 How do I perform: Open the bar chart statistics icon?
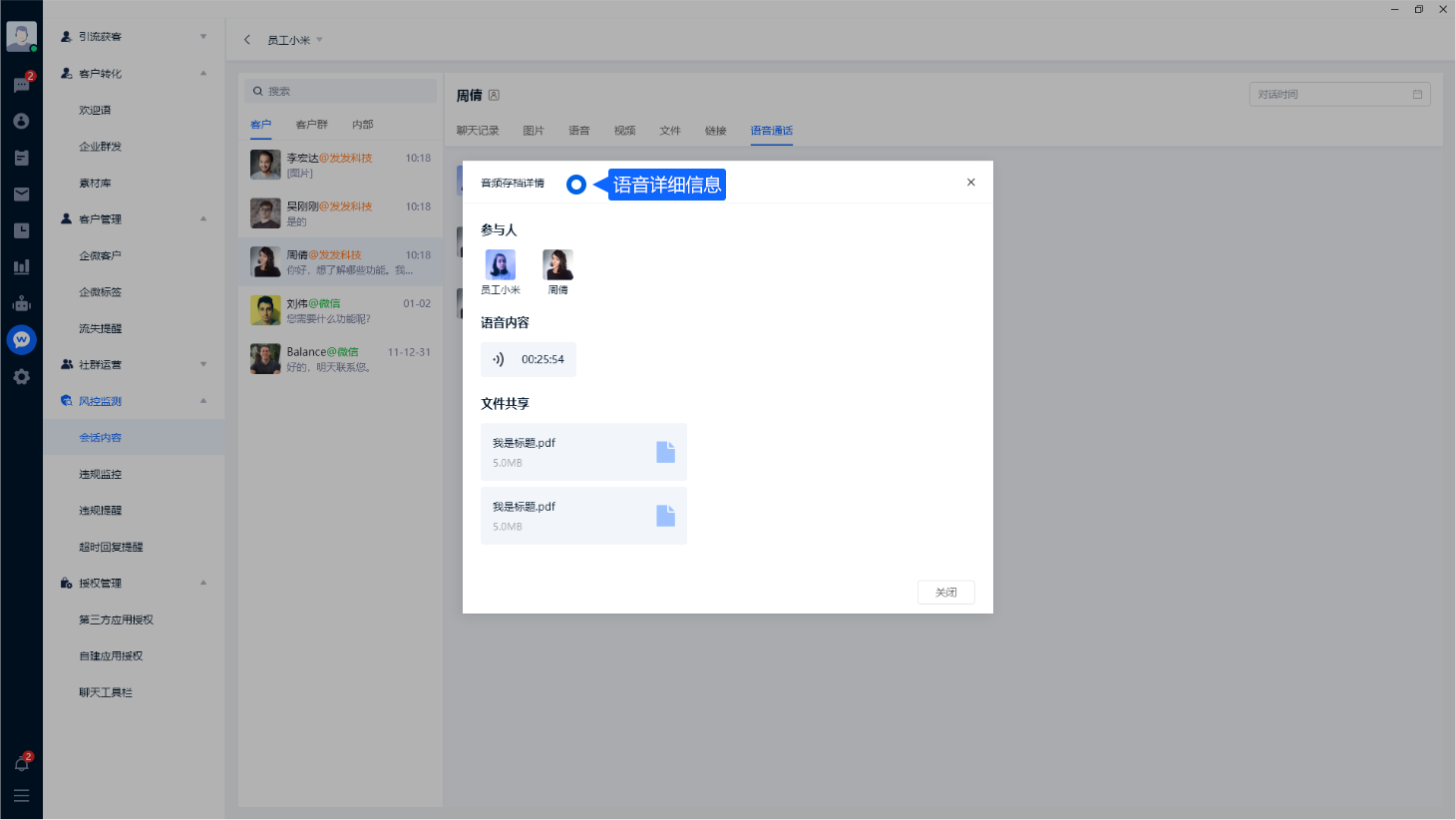21,266
